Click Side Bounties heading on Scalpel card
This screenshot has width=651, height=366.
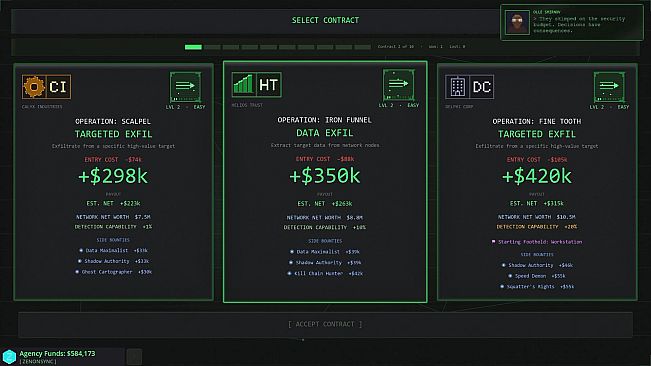pos(113,240)
